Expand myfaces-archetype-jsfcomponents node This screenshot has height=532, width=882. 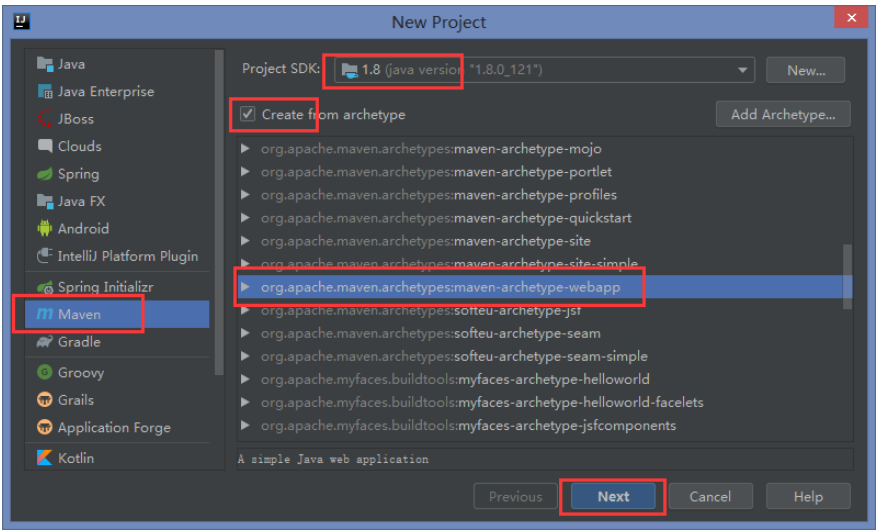click(245, 425)
